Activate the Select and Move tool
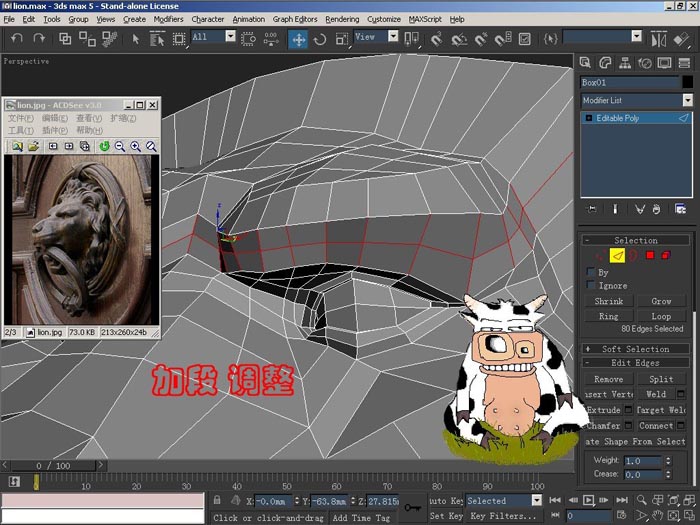 [x=298, y=39]
